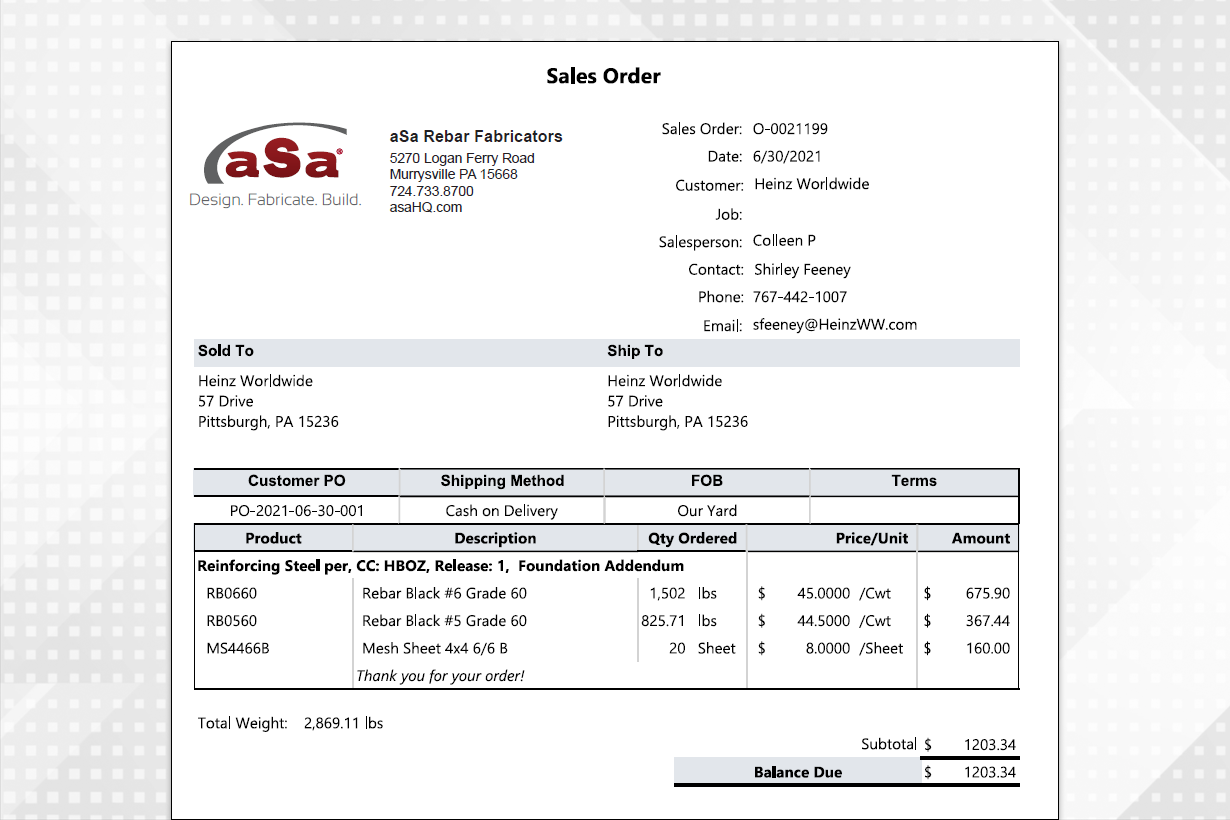
Task: Click customer name Heinz Worldwide in header
Action: (x=811, y=184)
